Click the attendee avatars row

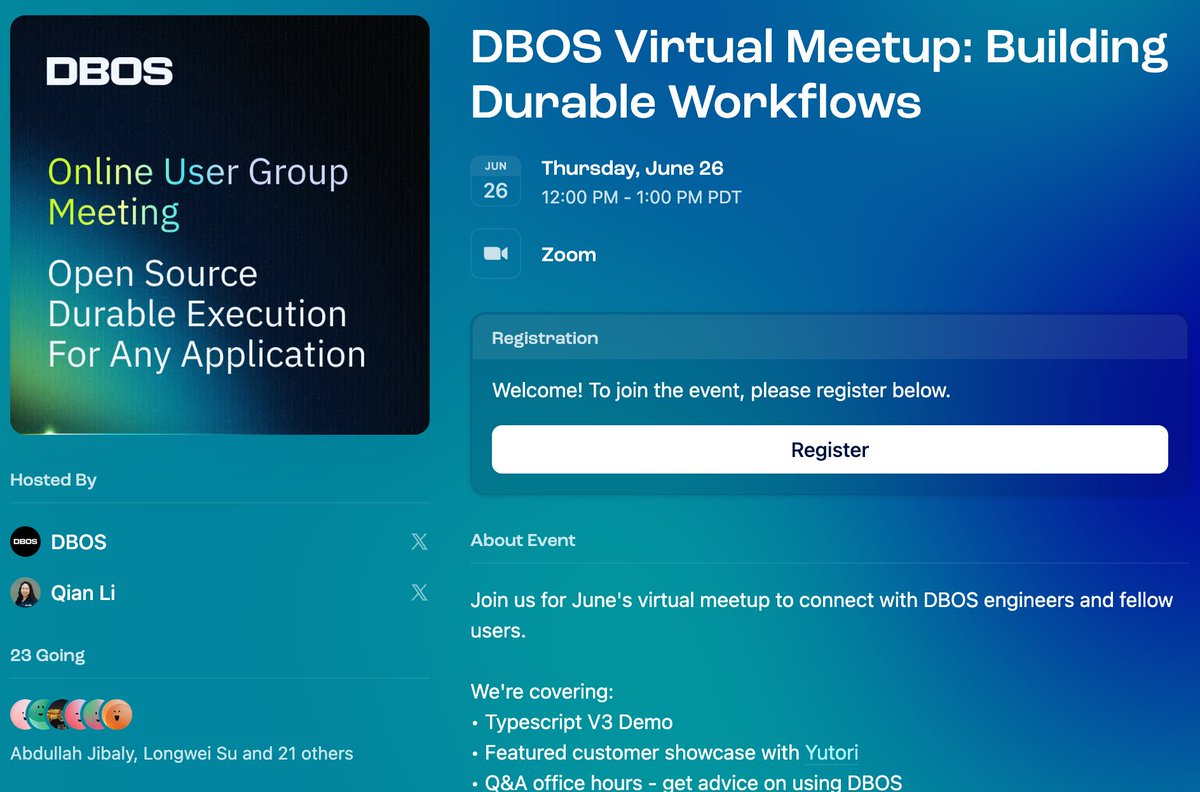[71, 714]
